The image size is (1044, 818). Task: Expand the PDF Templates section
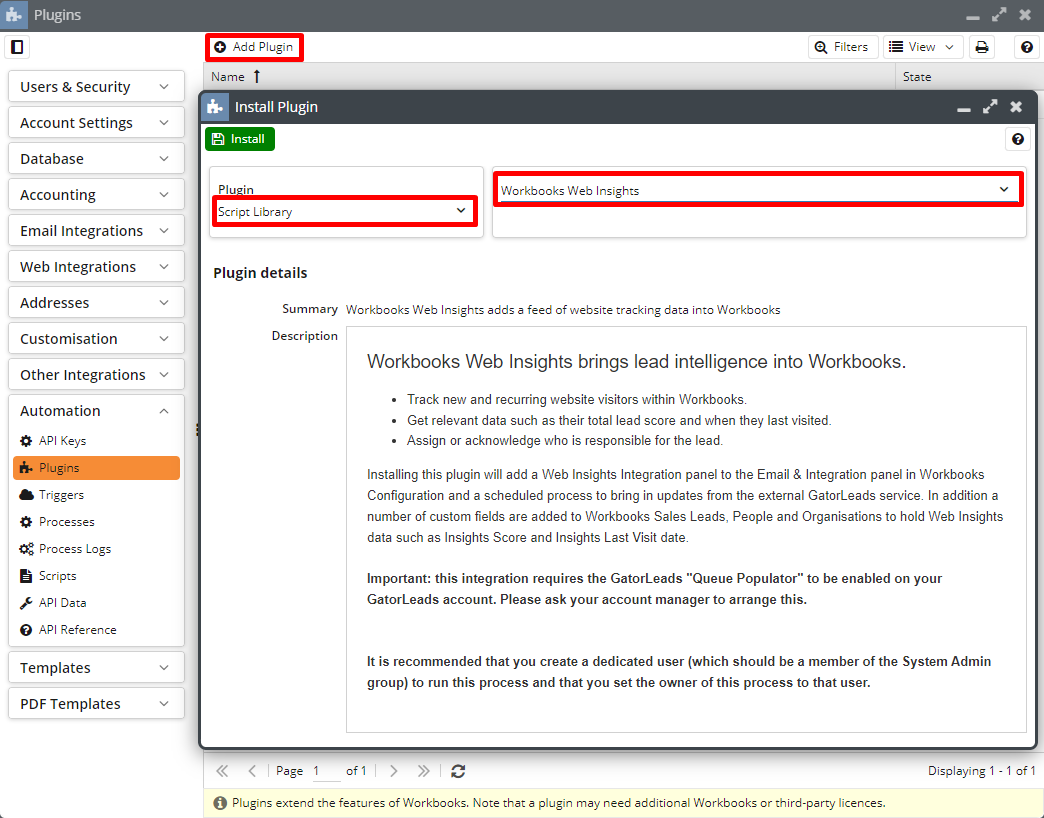(96, 704)
